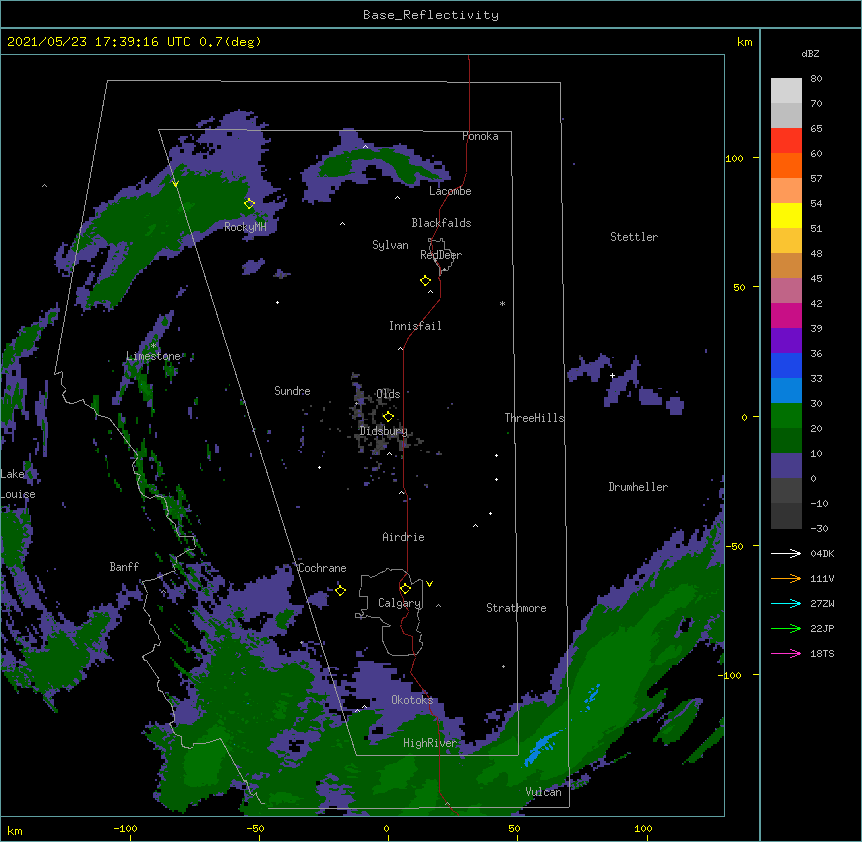Image resolution: width=862 pixels, height=842 pixels.
Task: Pick the magenta 39-42 dBZ swatch
Action: (786, 315)
